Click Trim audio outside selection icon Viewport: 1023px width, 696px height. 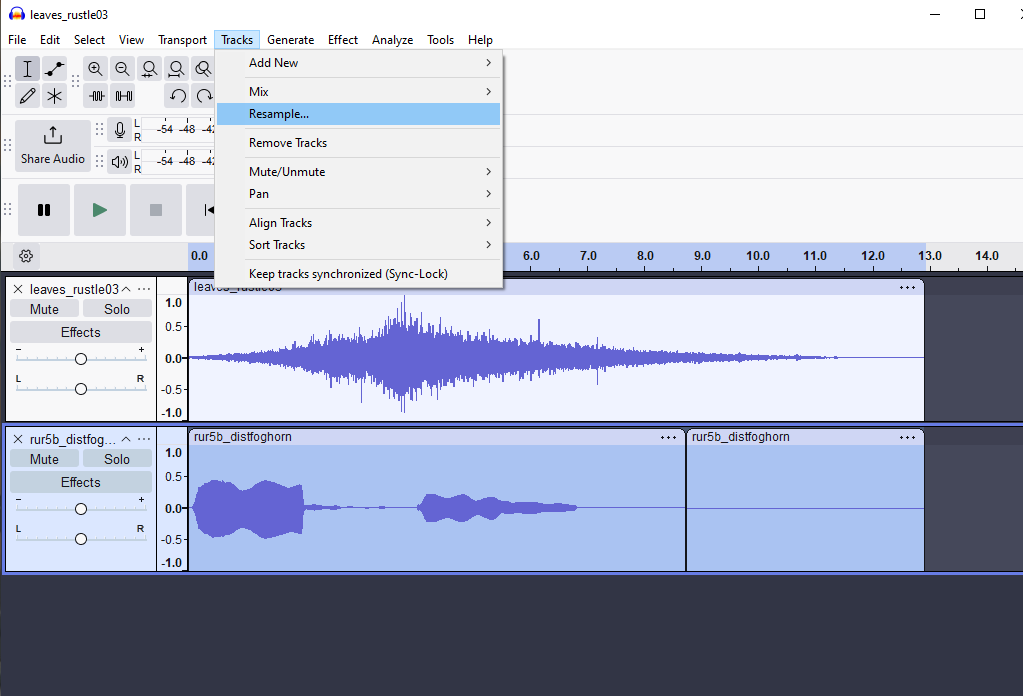point(97,97)
